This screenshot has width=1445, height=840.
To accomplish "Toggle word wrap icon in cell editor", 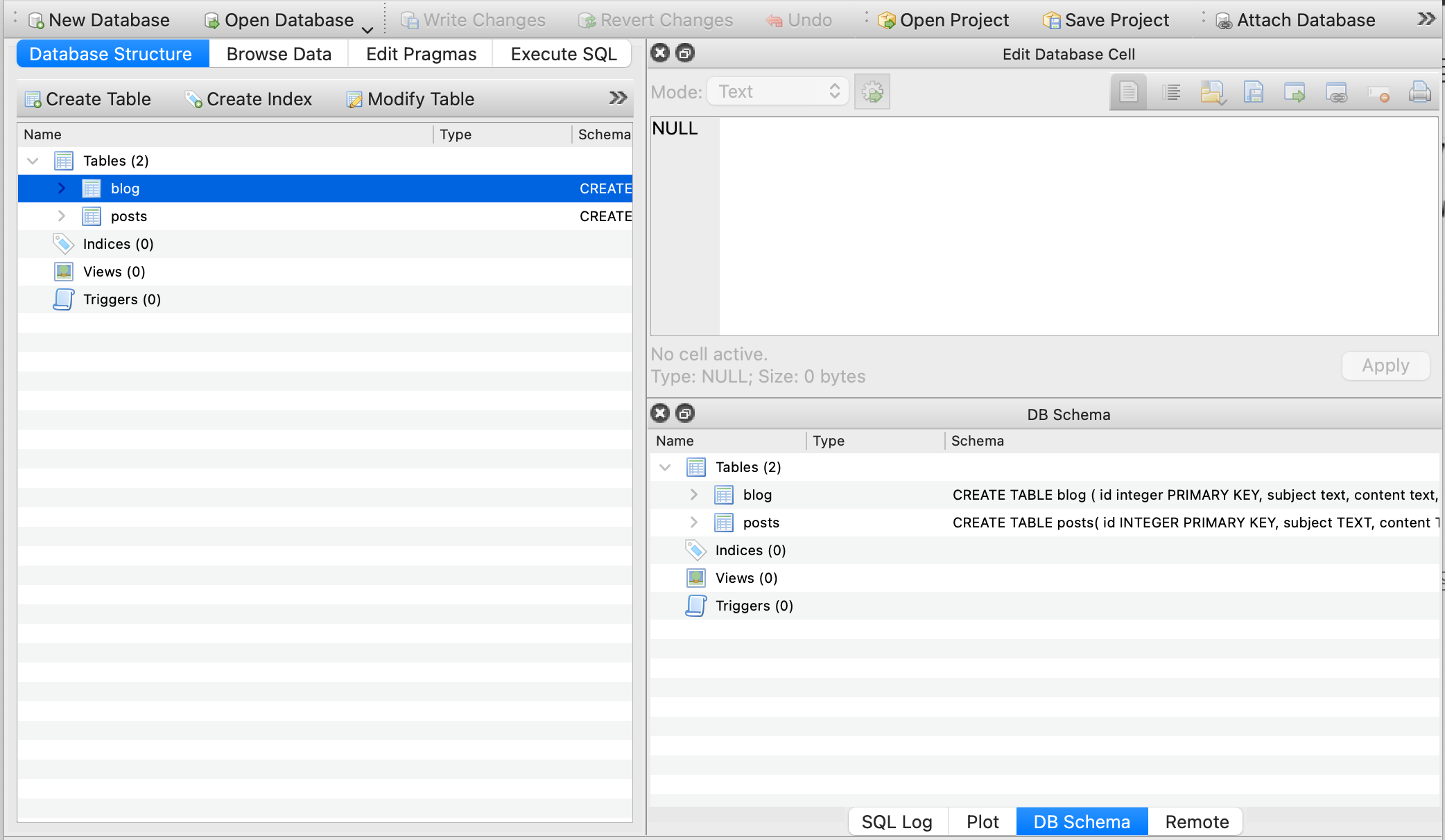I will (x=1128, y=92).
